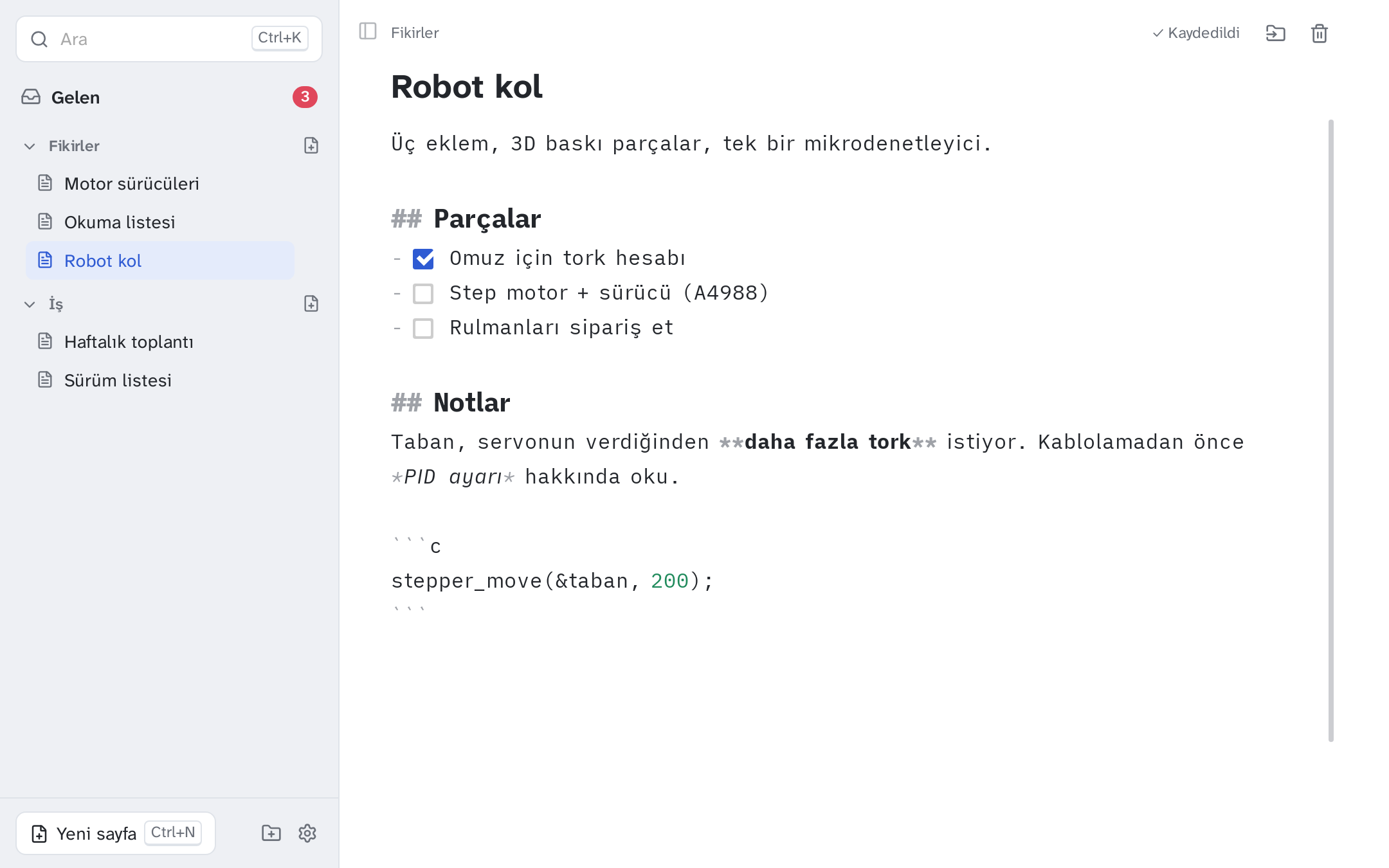Click the move-to-folder icon
This screenshot has height=868, width=1389.
tap(1275, 33)
